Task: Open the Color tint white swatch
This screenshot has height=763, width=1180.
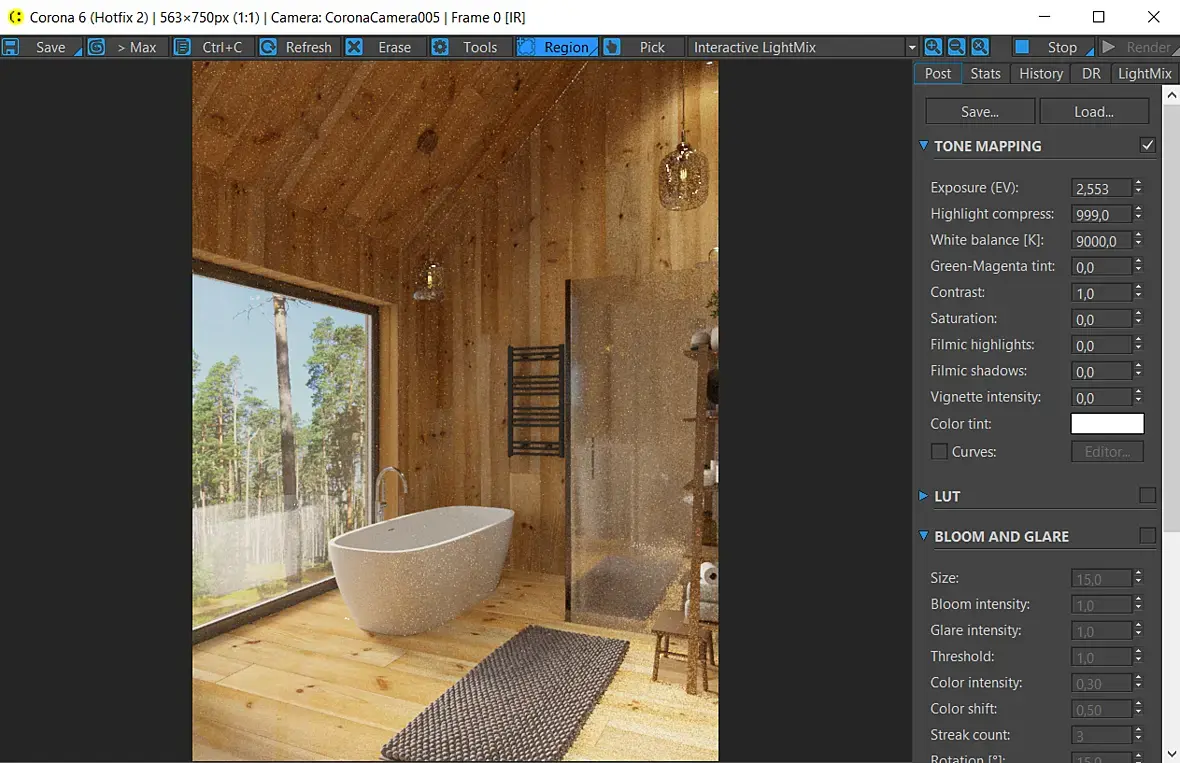Action: (1107, 424)
